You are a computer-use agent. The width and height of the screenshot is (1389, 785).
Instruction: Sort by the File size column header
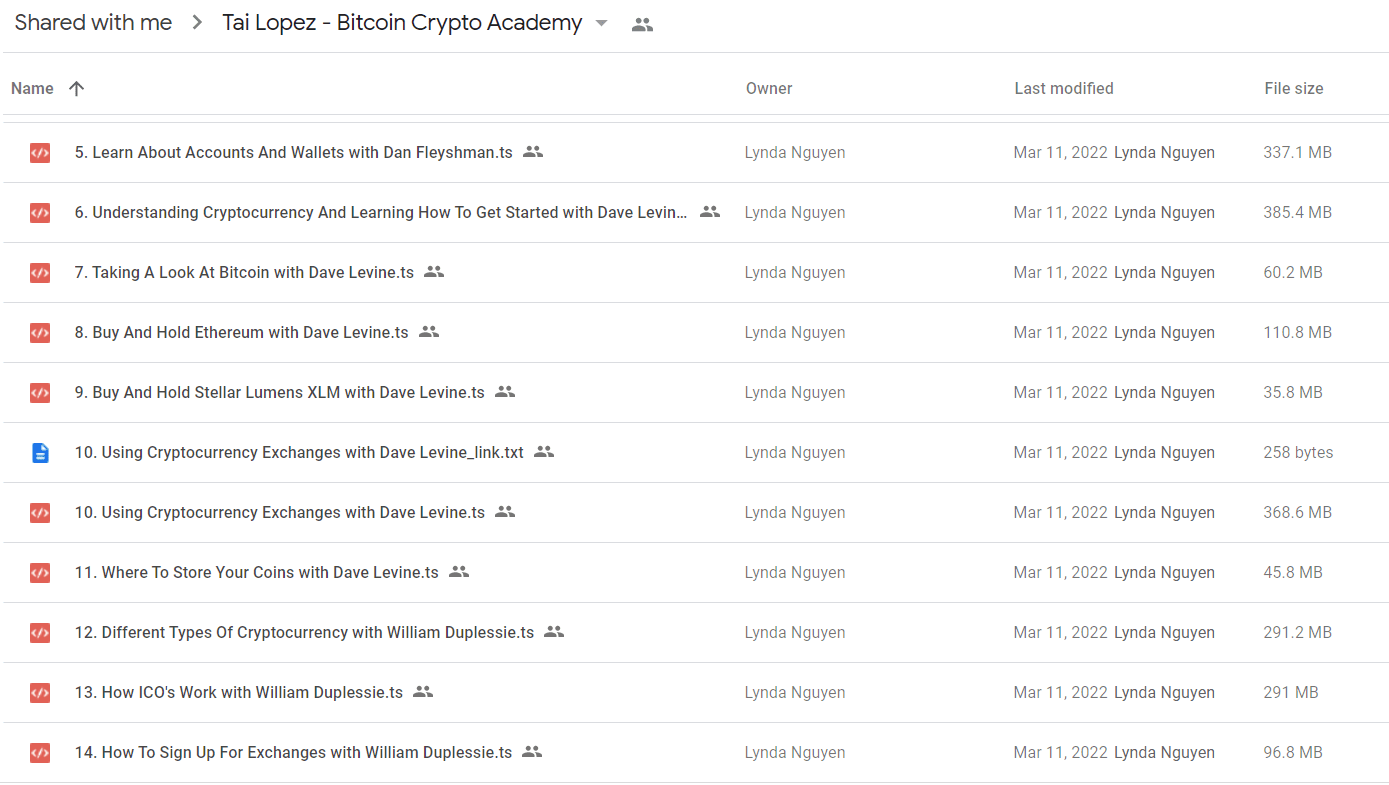(x=1294, y=88)
